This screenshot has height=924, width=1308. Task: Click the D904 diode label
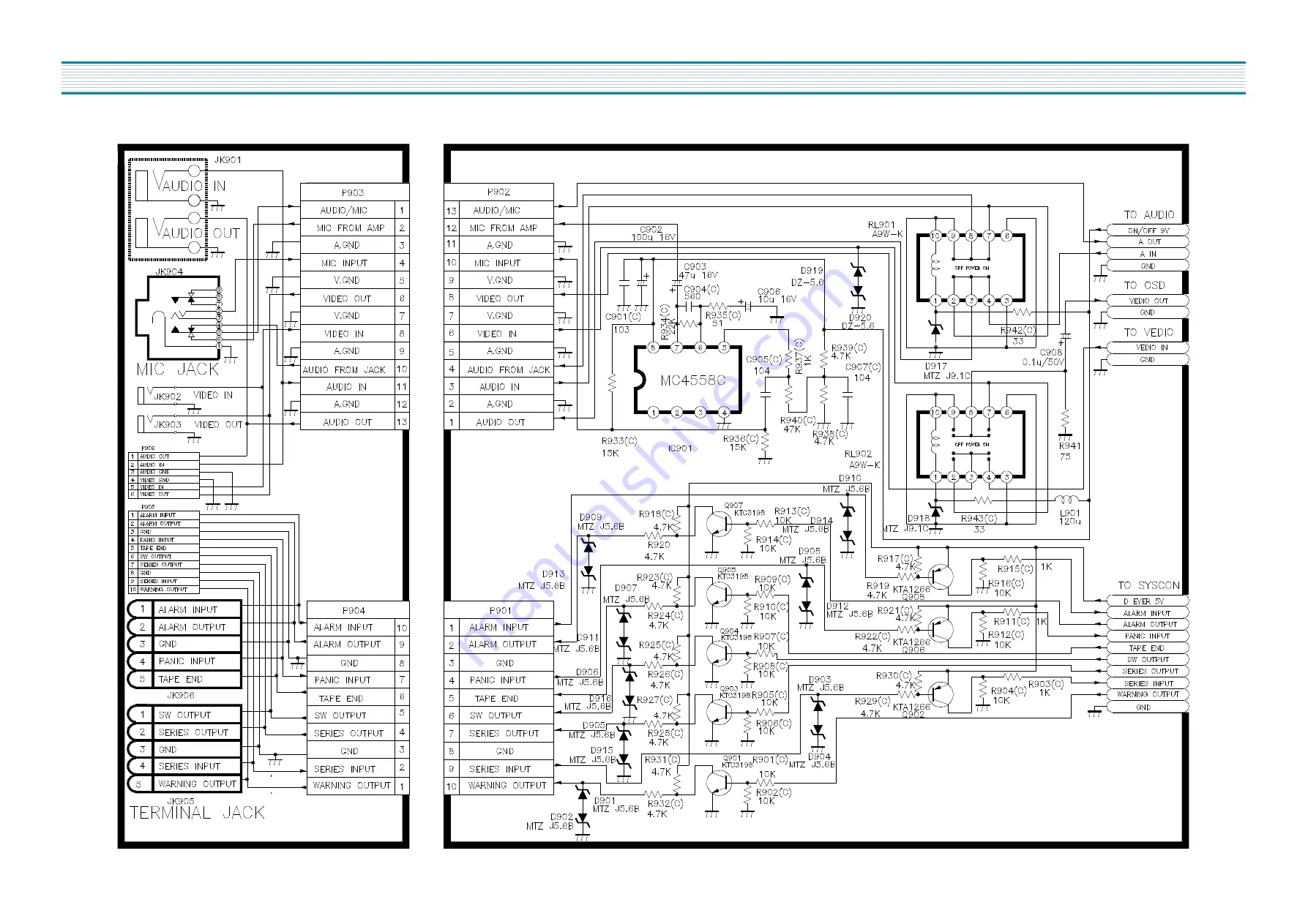tap(820, 756)
